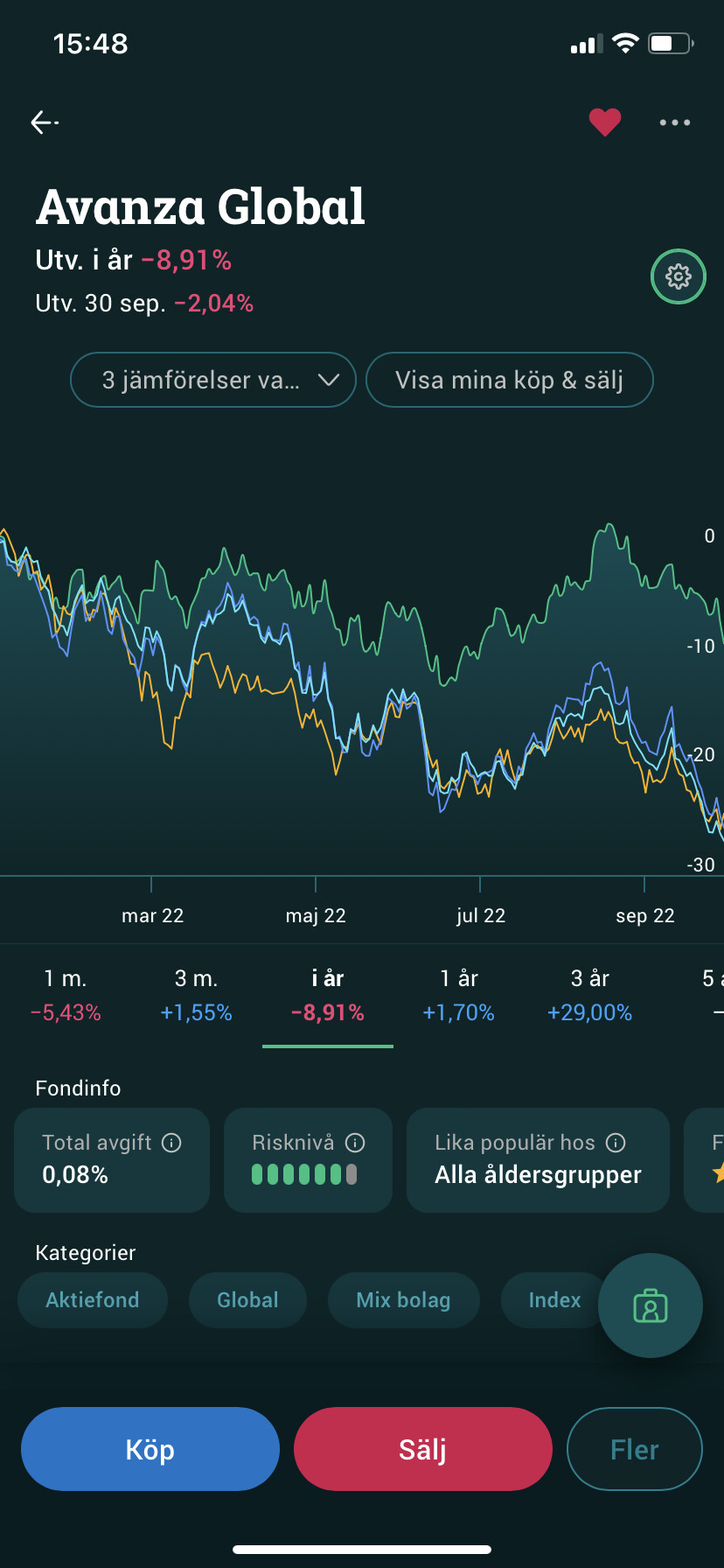Screen dimensions: 724x1568
Task: Tap info icon beside Risknivå
Action: tap(355, 1143)
